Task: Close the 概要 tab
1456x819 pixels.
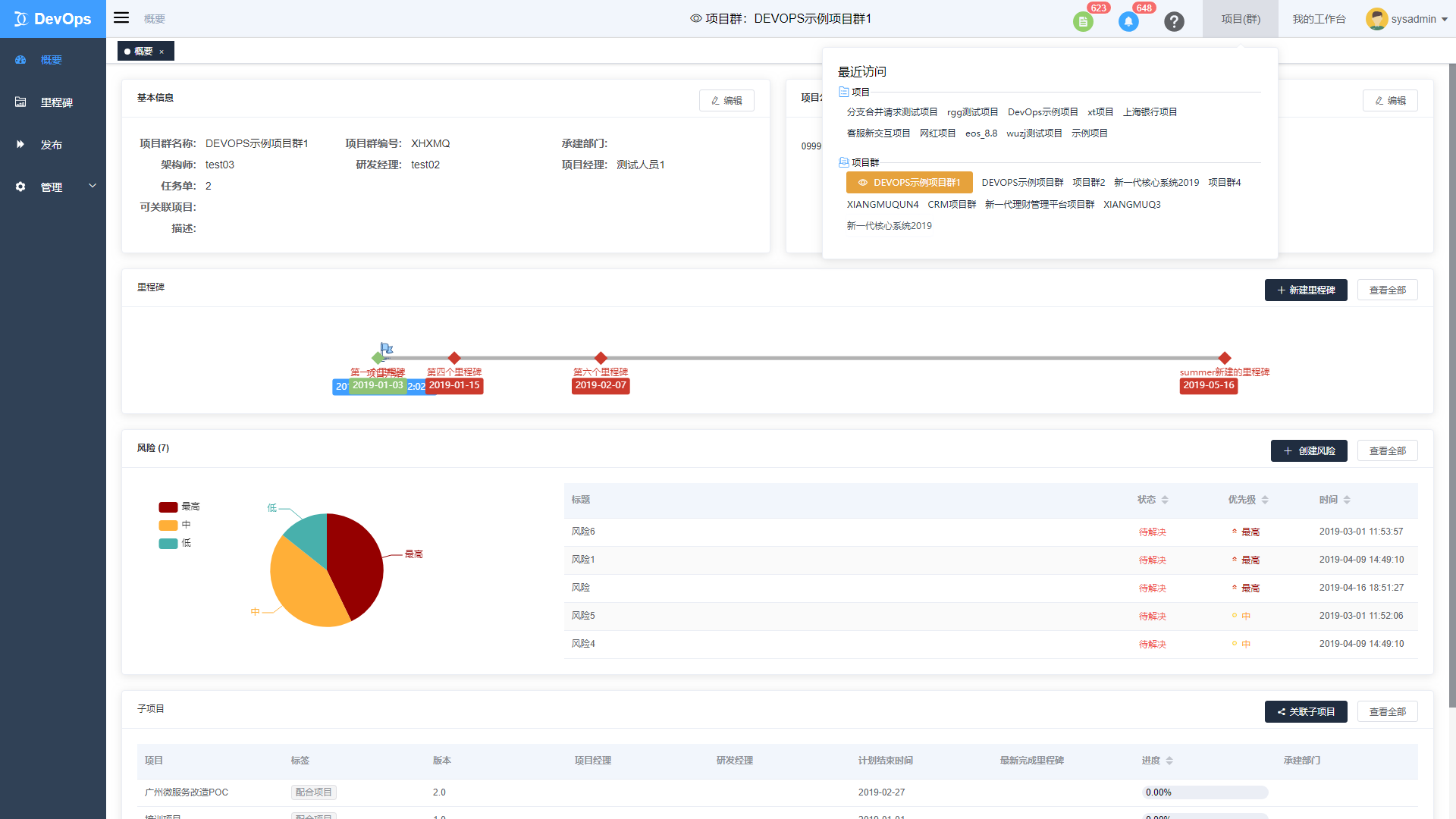Action: pos(162,52)
